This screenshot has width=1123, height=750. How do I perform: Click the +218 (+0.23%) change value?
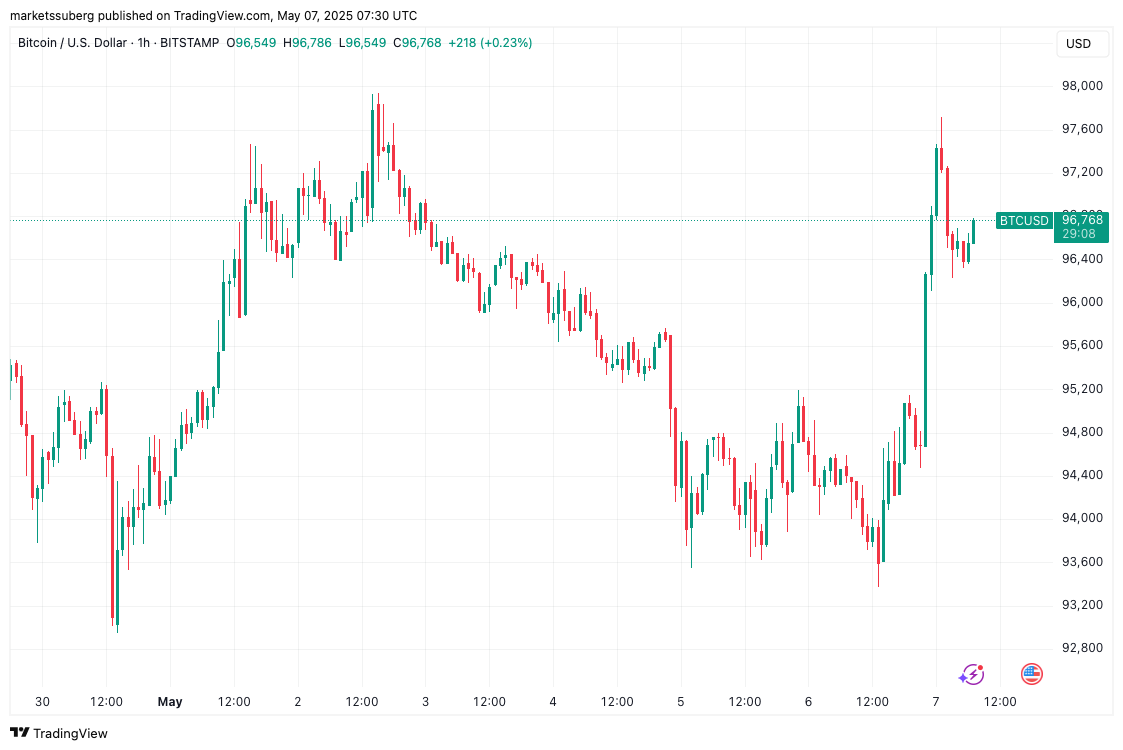[490, 43]
